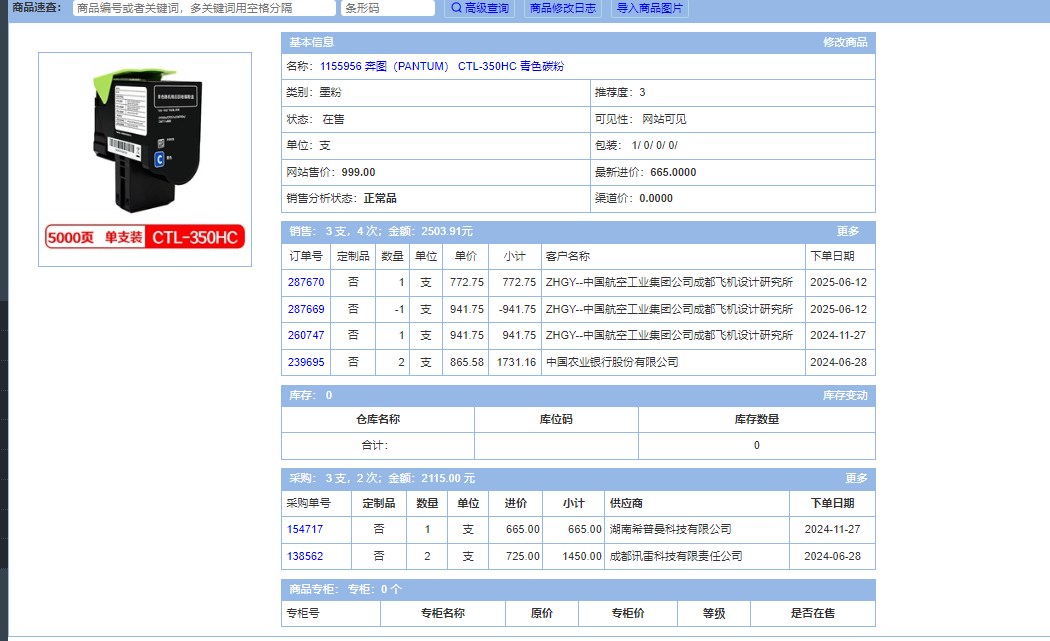1050x641 pixels.
Task: Click the 高级查询 advanced search button
Action: tap(479, 8)
